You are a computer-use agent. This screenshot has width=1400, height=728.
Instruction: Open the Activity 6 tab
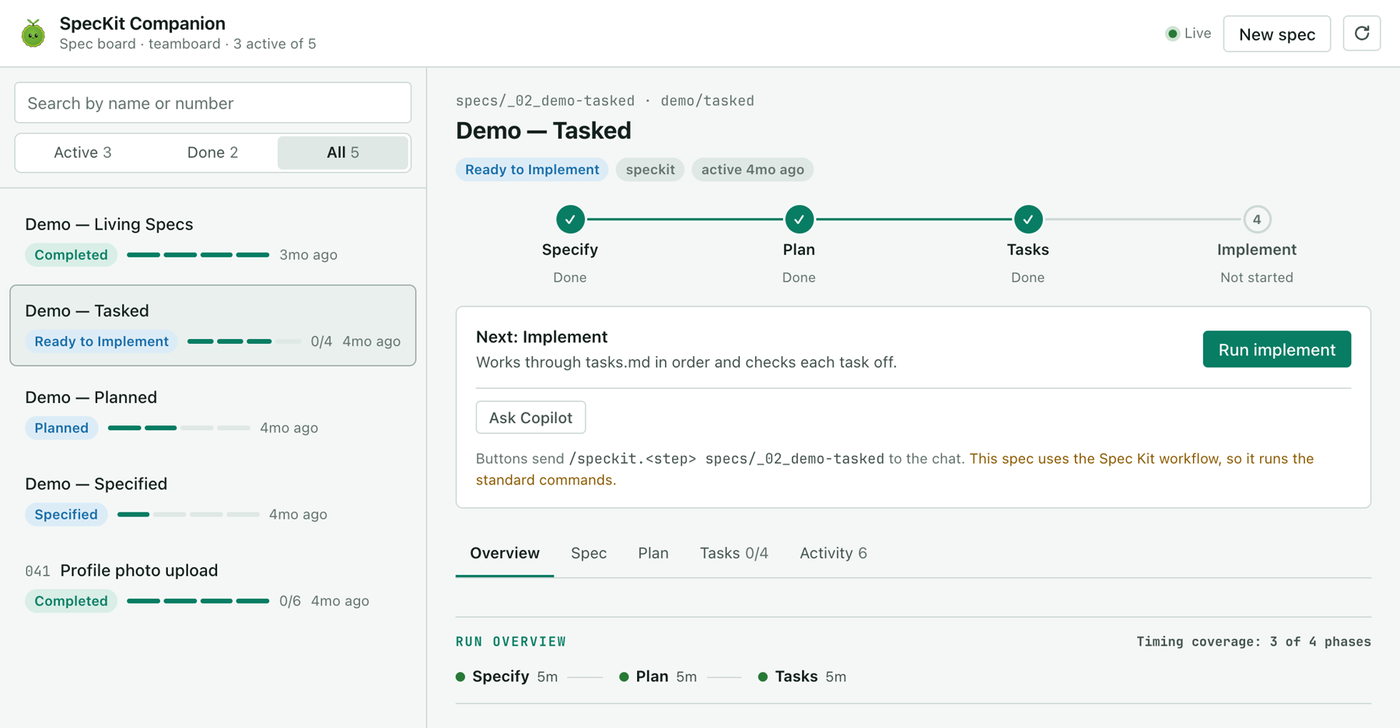point(833,553)
